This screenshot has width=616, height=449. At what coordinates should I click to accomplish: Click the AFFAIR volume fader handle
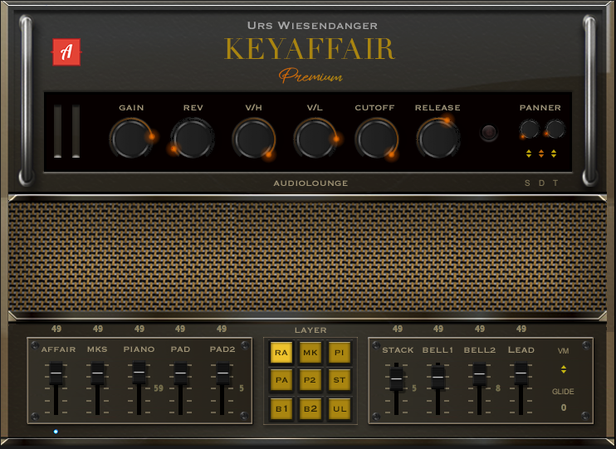(x=56, y=373)
